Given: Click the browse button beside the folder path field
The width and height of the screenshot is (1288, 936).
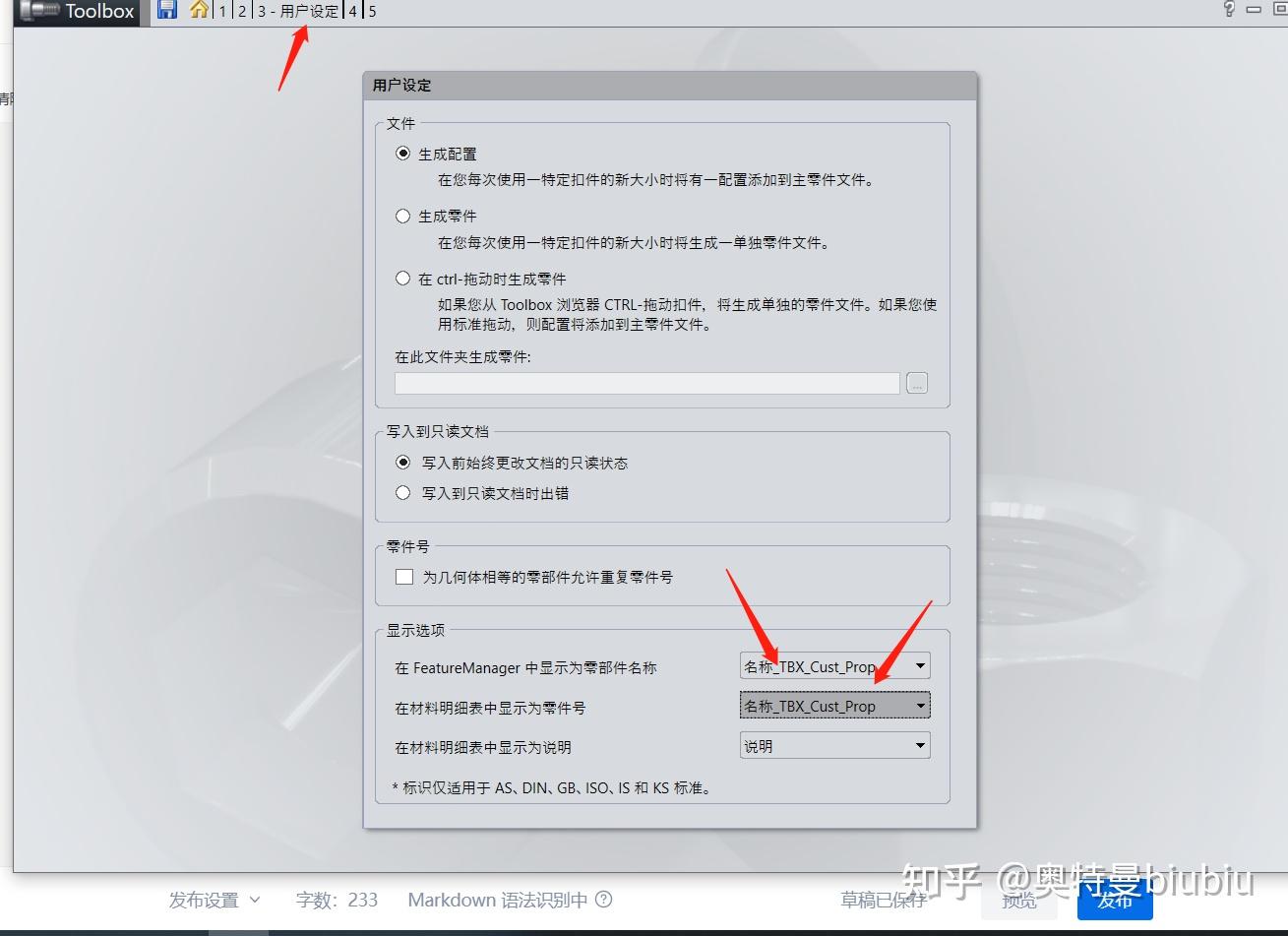Looking at the screenshot, I should tap(916, 383).
